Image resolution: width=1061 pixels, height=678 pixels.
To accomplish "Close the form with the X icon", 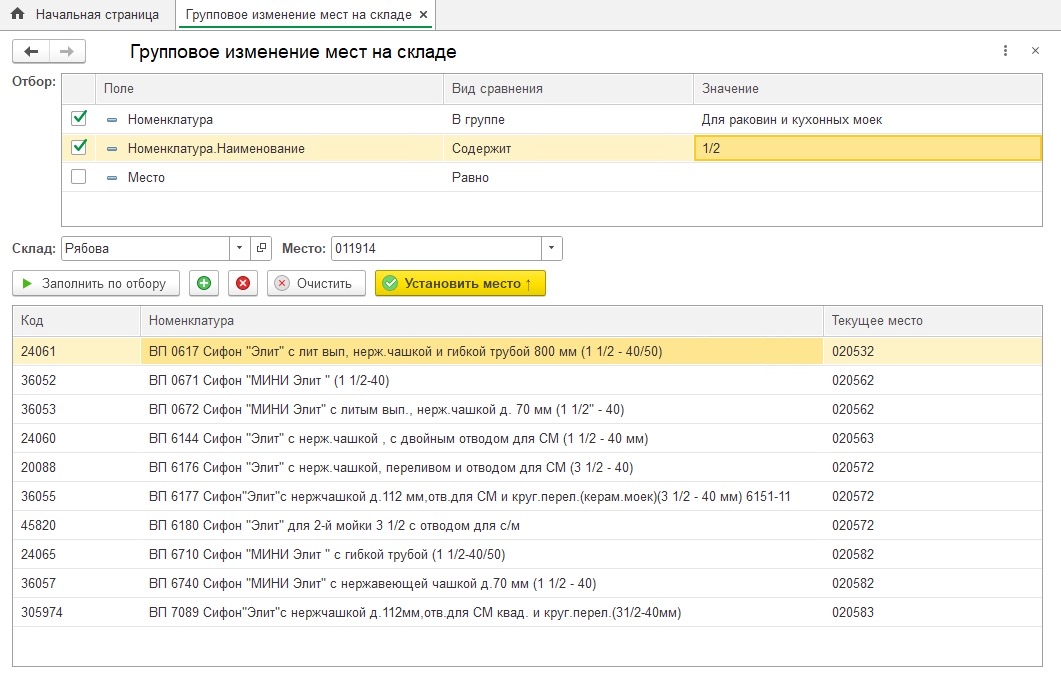I will (1035, 51).
